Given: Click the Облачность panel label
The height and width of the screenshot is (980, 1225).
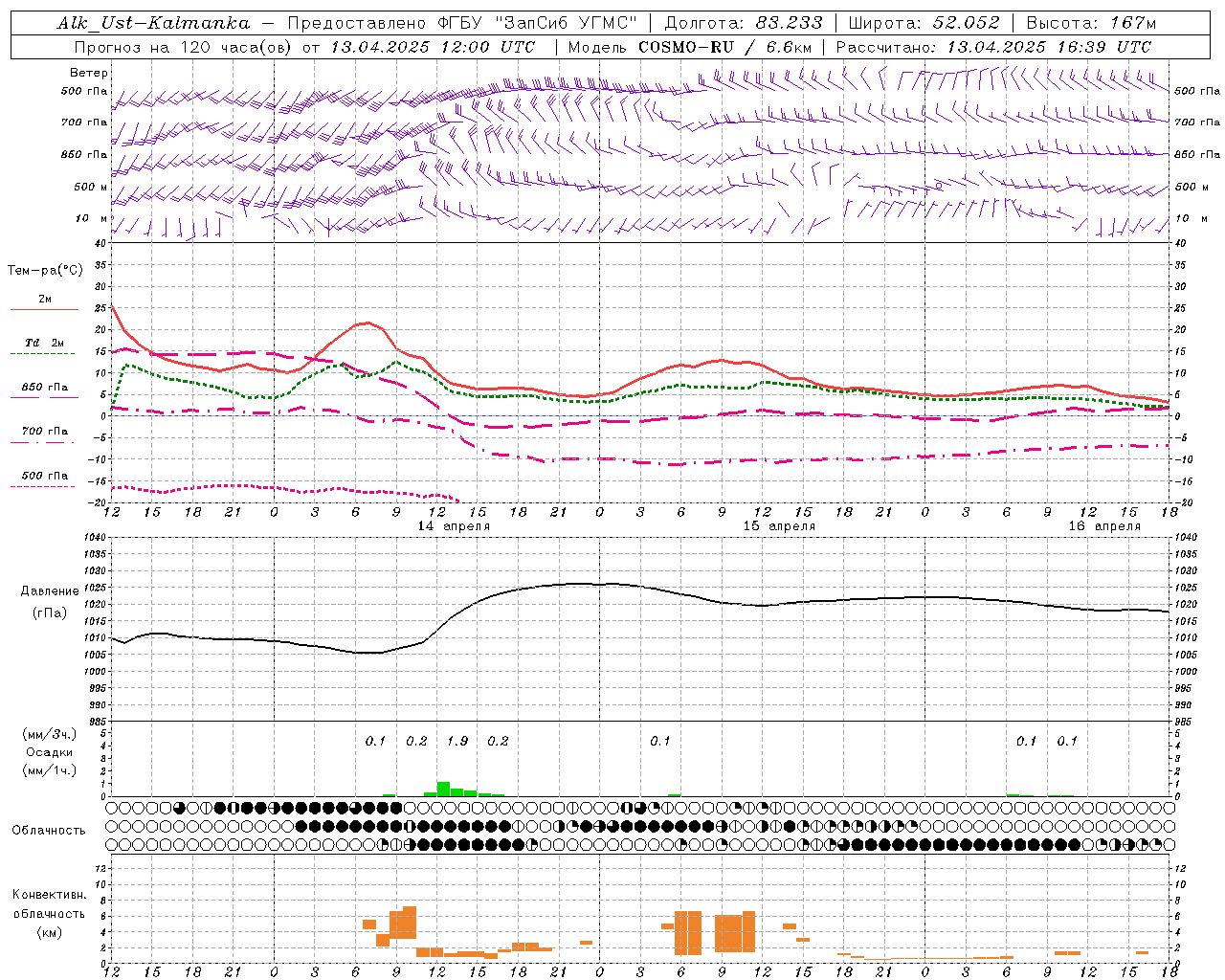Looking at the screenshot, I should (x=49, y=831).
